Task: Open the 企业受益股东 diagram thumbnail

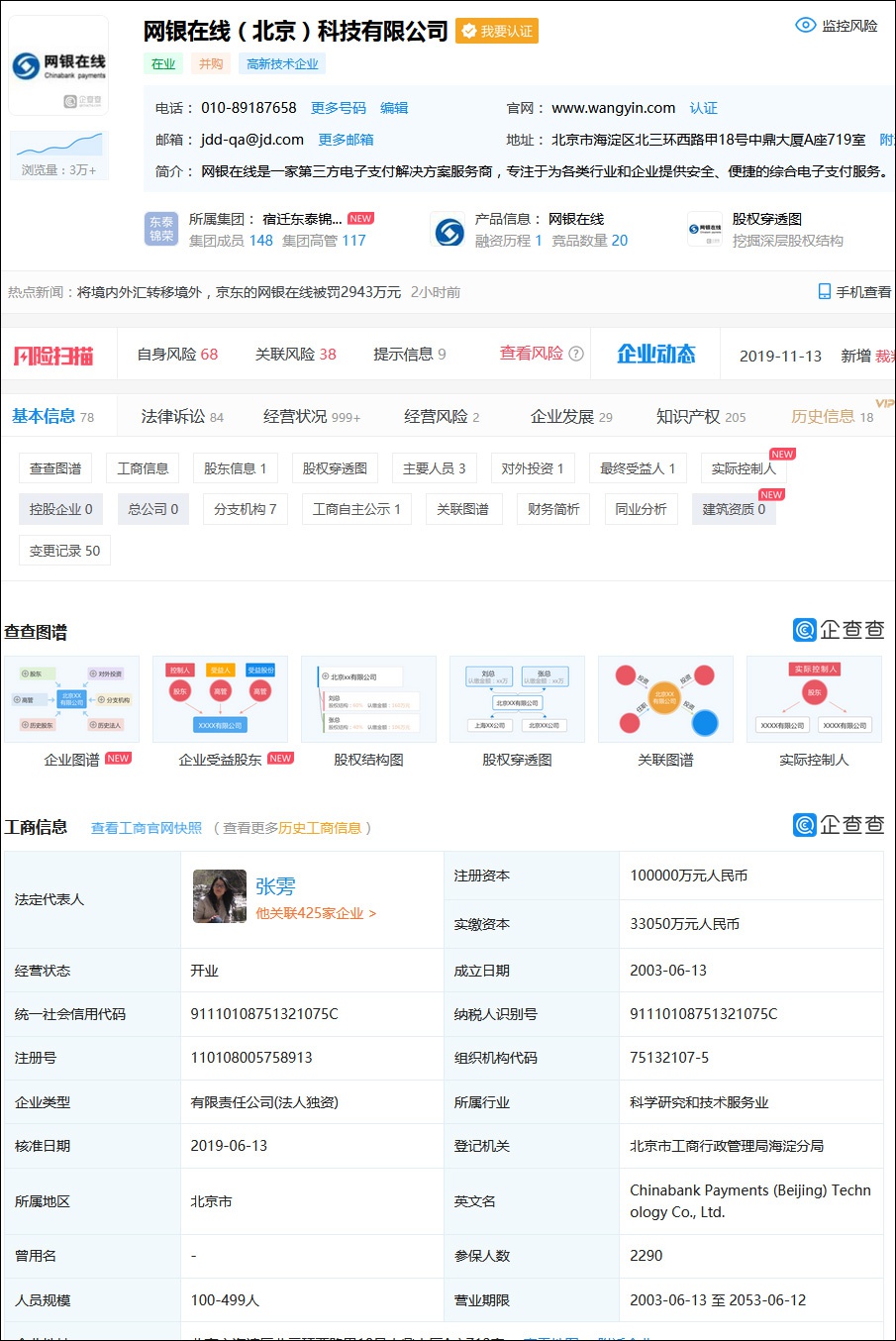Action: coord(220,699)
